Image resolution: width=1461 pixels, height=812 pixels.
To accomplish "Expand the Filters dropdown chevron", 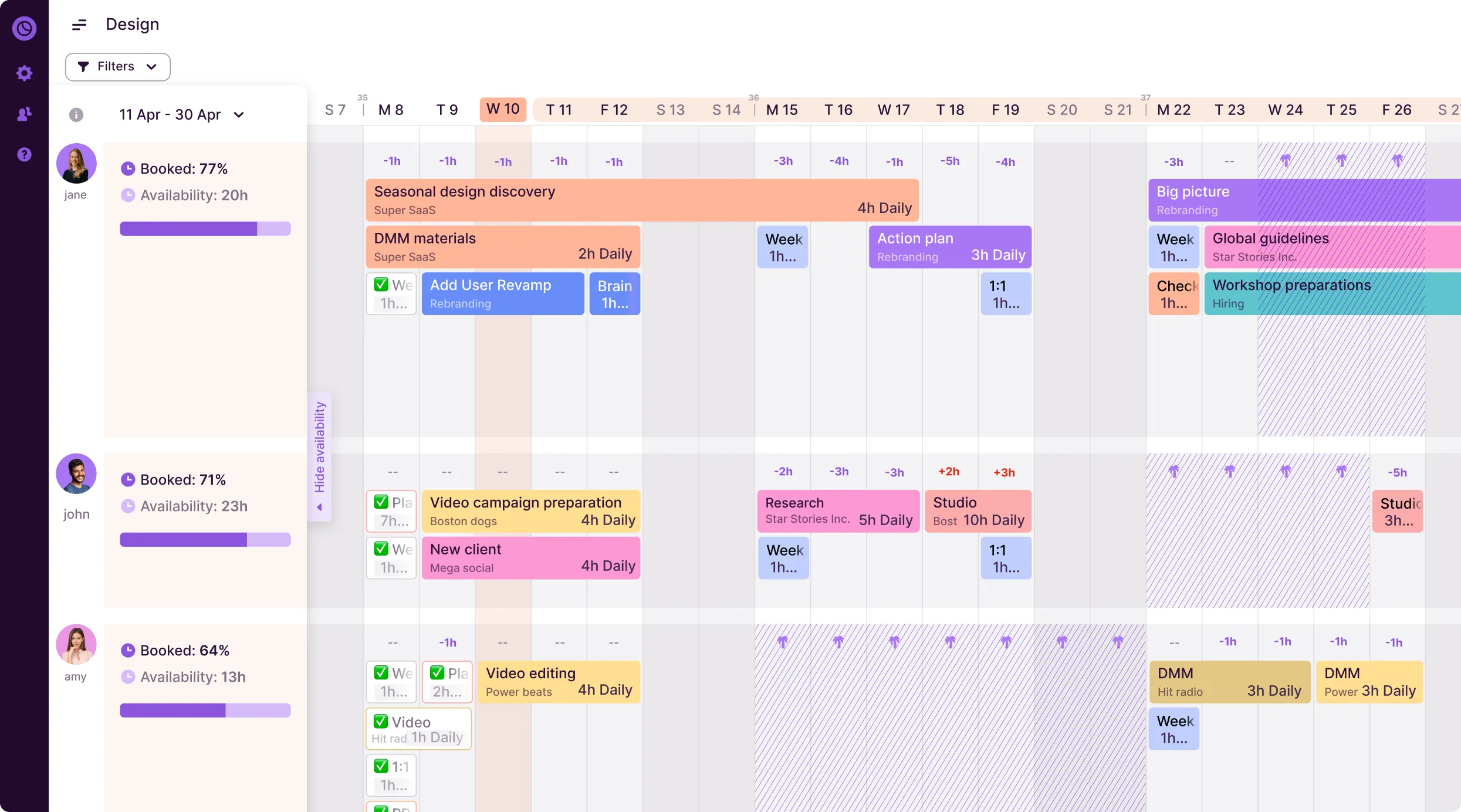I will [152, 66].
